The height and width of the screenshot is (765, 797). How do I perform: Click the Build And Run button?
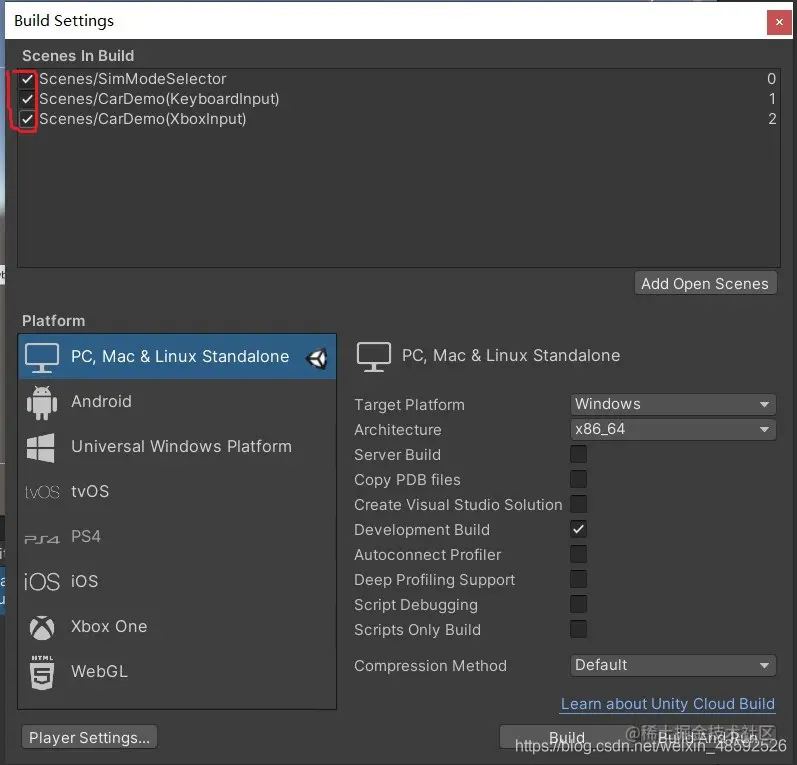tap(708, 737)
